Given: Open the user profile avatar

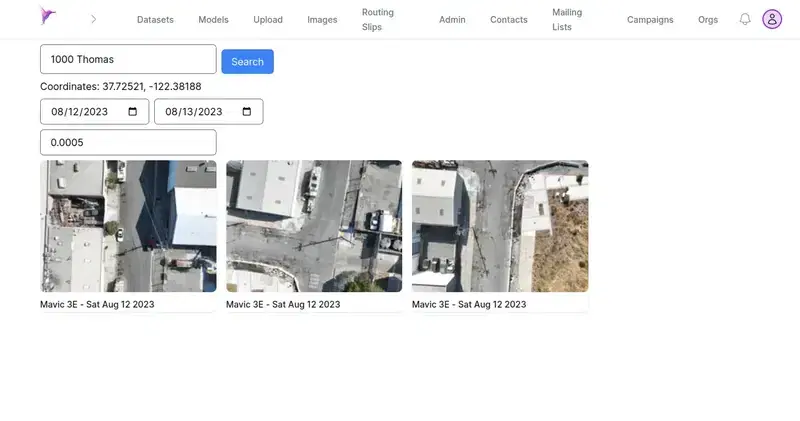Looking at the screenshot, I should click(x=772, y=19).
